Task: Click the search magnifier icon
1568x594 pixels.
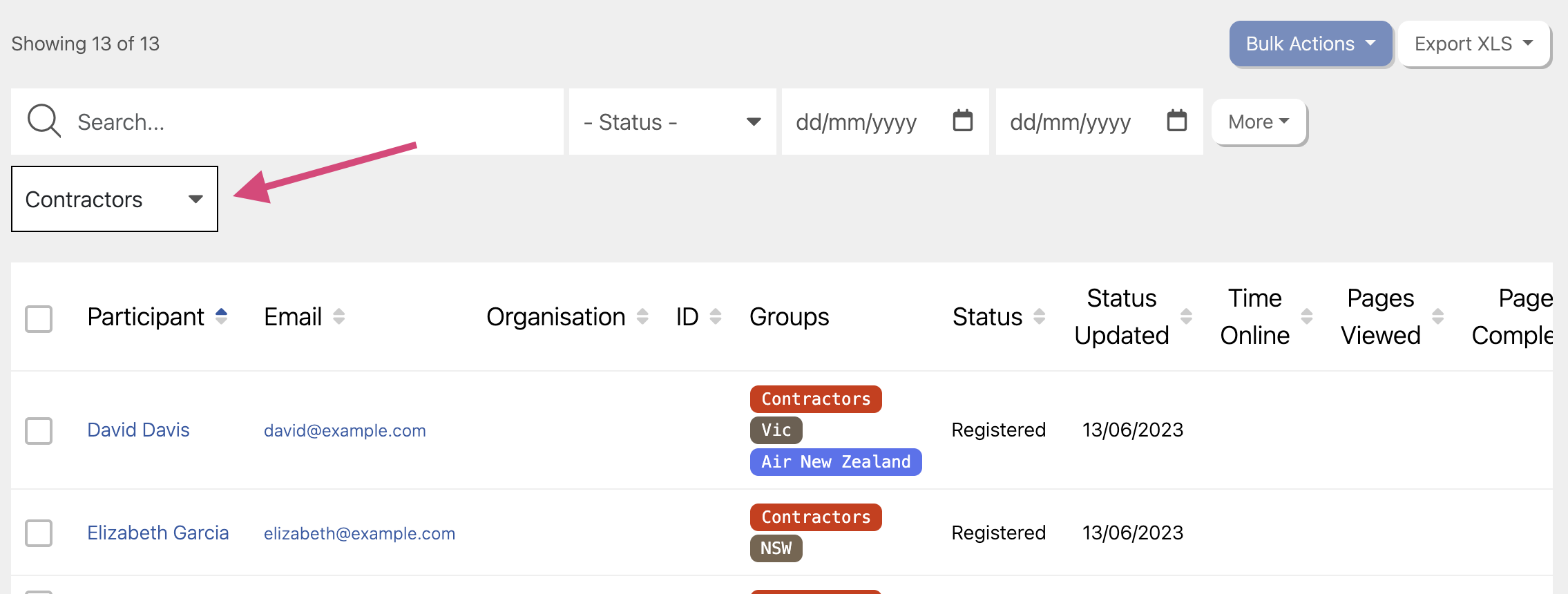Action: click(44, 122)
